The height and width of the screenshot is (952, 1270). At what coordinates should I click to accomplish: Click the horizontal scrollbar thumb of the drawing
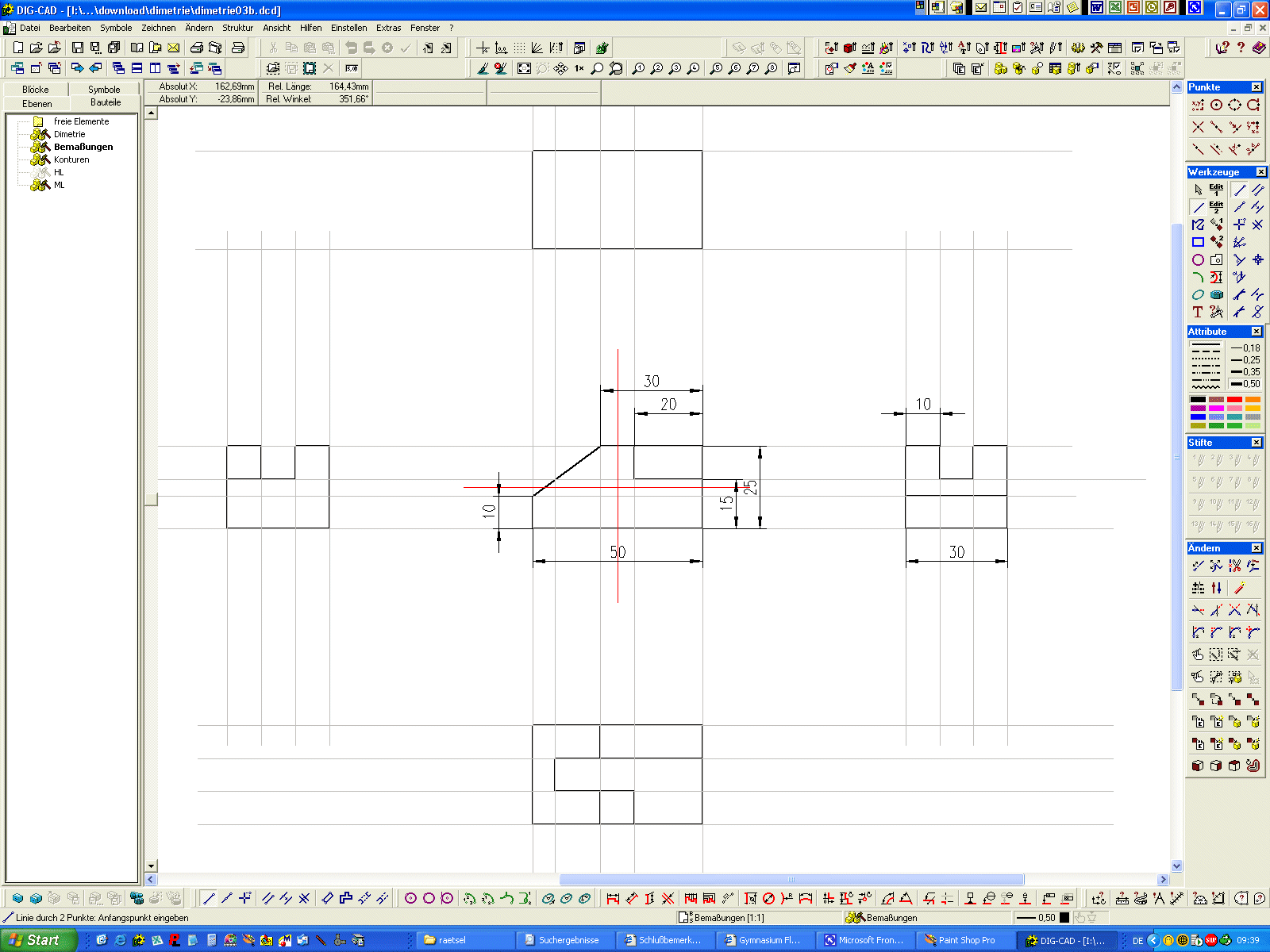(791, 879)
